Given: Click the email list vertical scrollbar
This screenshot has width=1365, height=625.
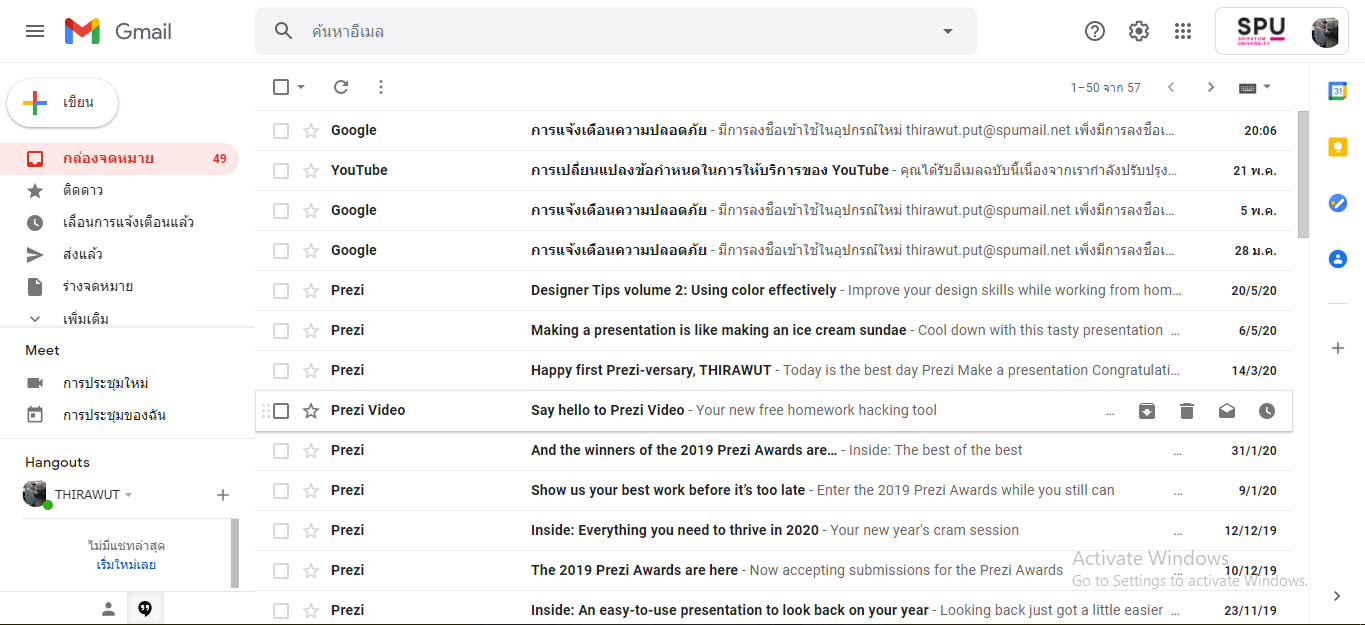Looking at the screenshot, I should [x=1302, y=174].
